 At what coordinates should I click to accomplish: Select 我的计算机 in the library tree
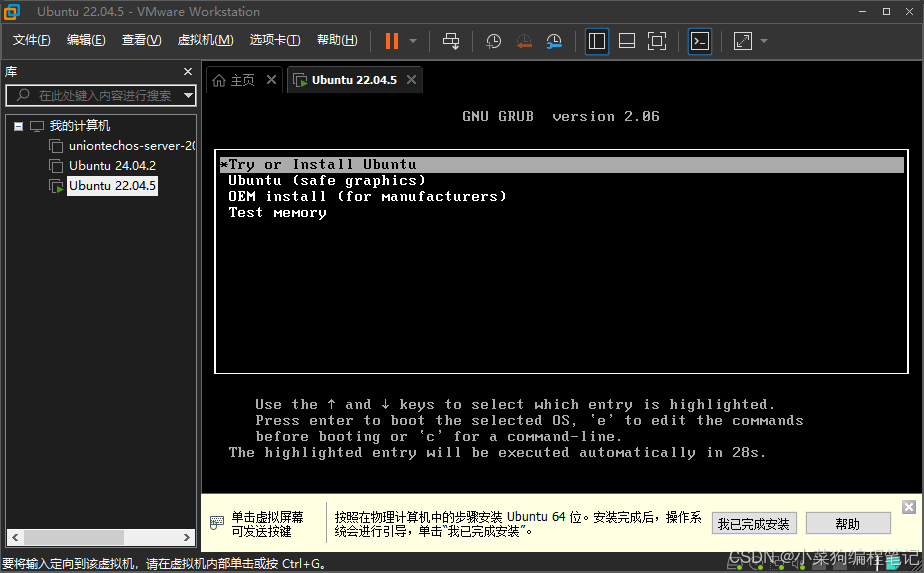80,126
